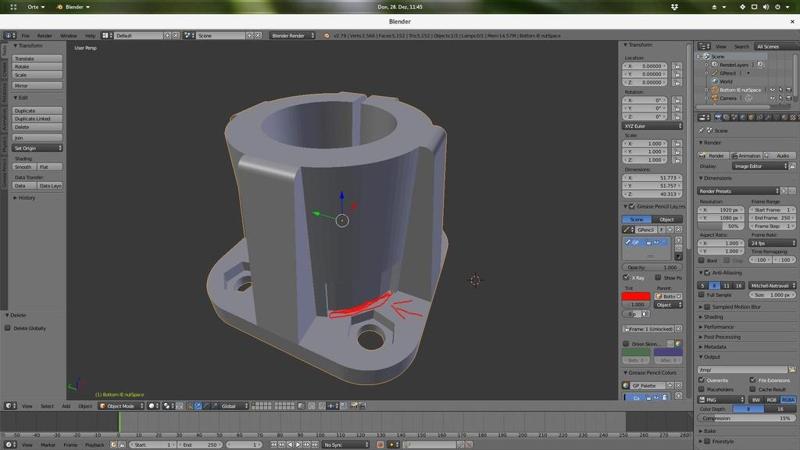800x450 pixels.
Task: Click the eye icon for Bottom IE nutSpace
Action: click(772, 89)
